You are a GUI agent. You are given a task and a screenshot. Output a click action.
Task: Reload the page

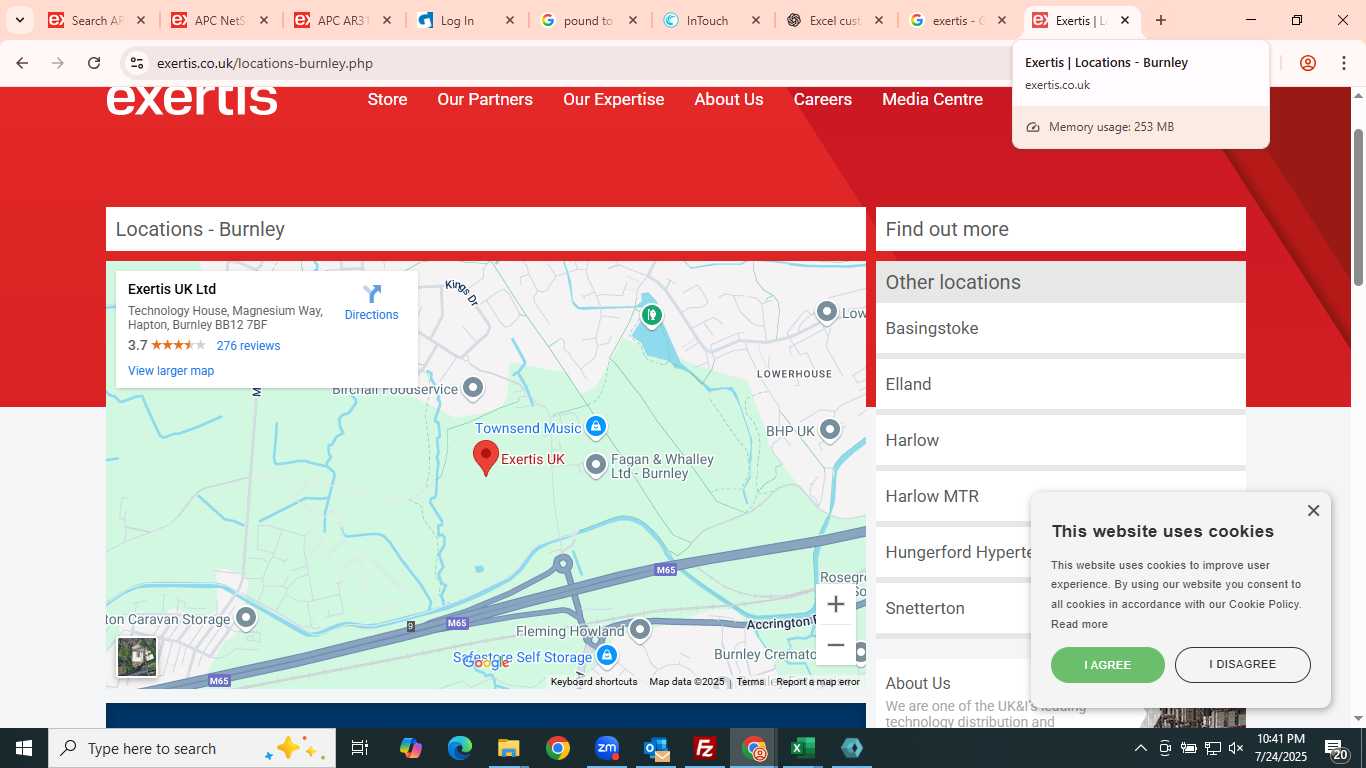tap(94, 63)
